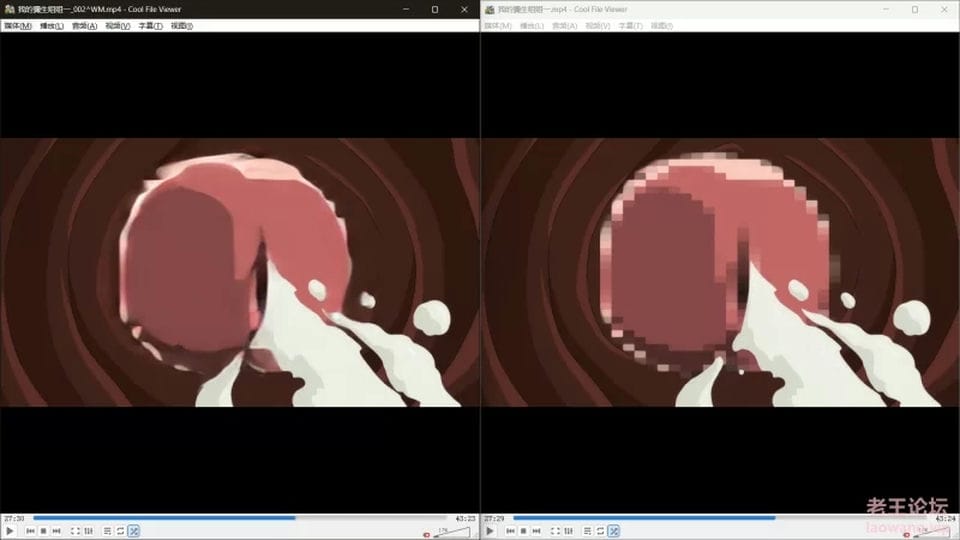Close the left Cool File Viewer window

464,9
